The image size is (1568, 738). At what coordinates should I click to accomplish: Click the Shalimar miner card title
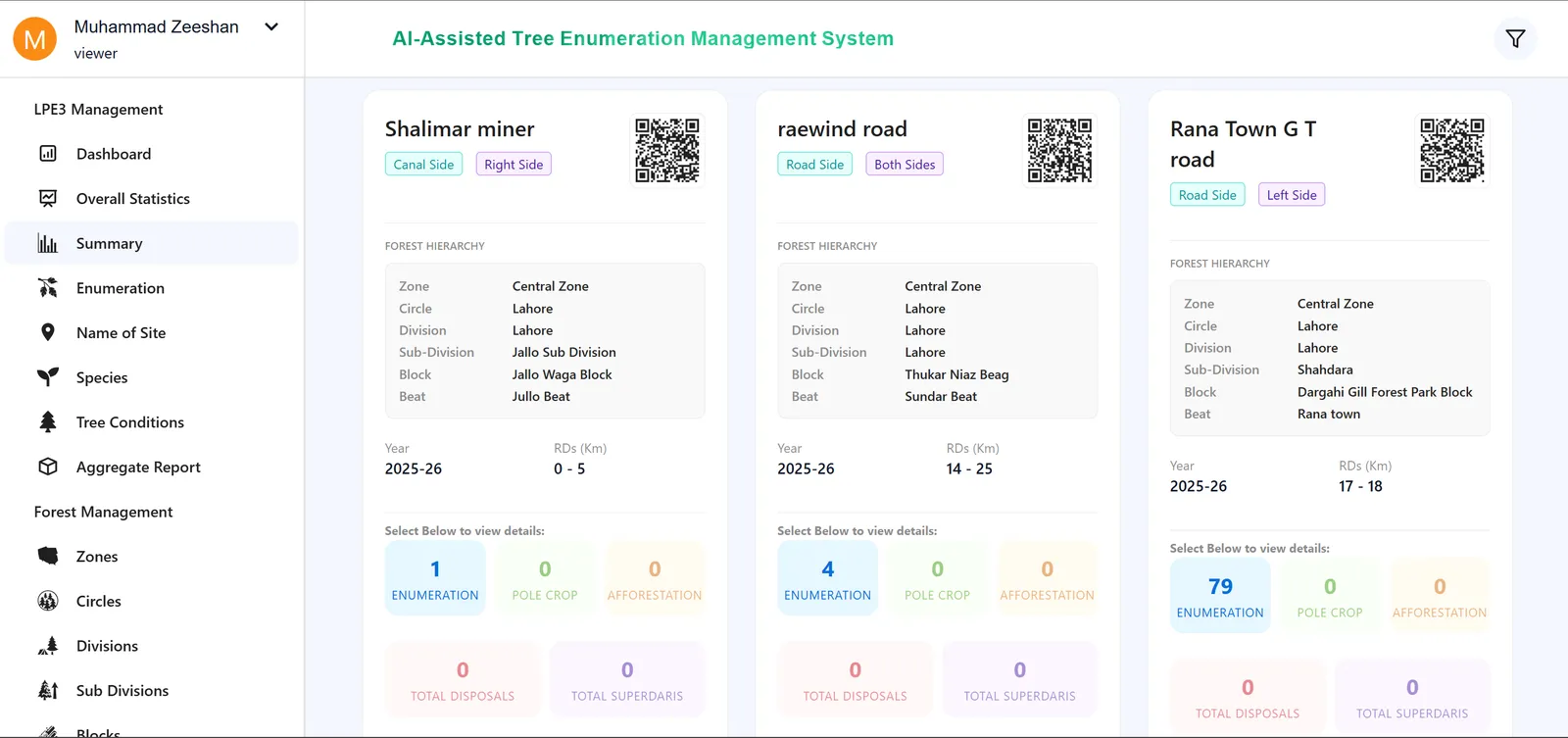[x=460, y=129]
